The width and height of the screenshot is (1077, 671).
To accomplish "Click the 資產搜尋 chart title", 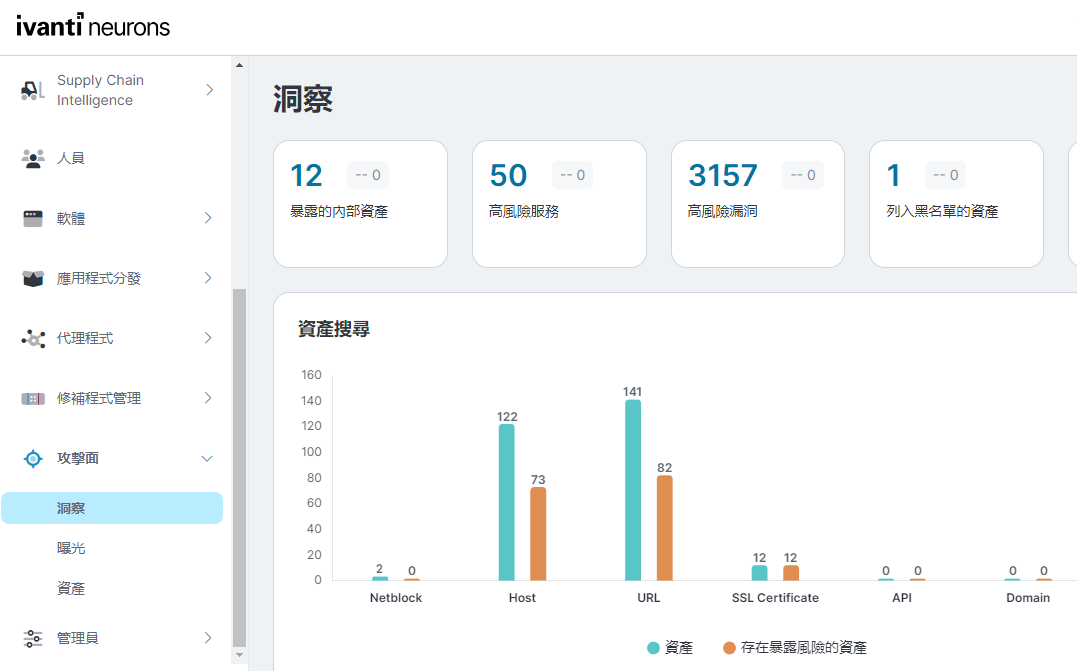I will point(334,329).
